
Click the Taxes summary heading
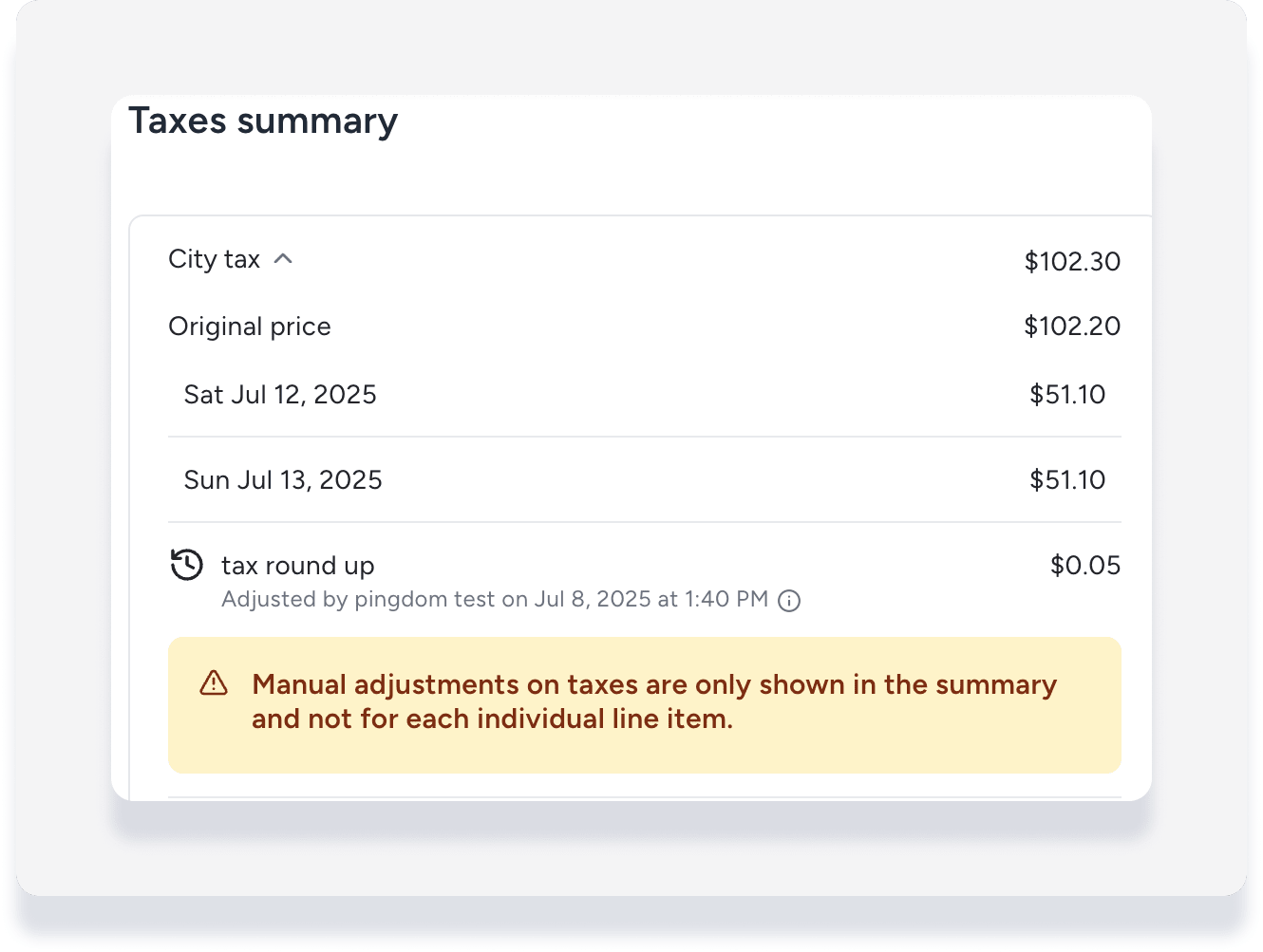click(263, 121)
